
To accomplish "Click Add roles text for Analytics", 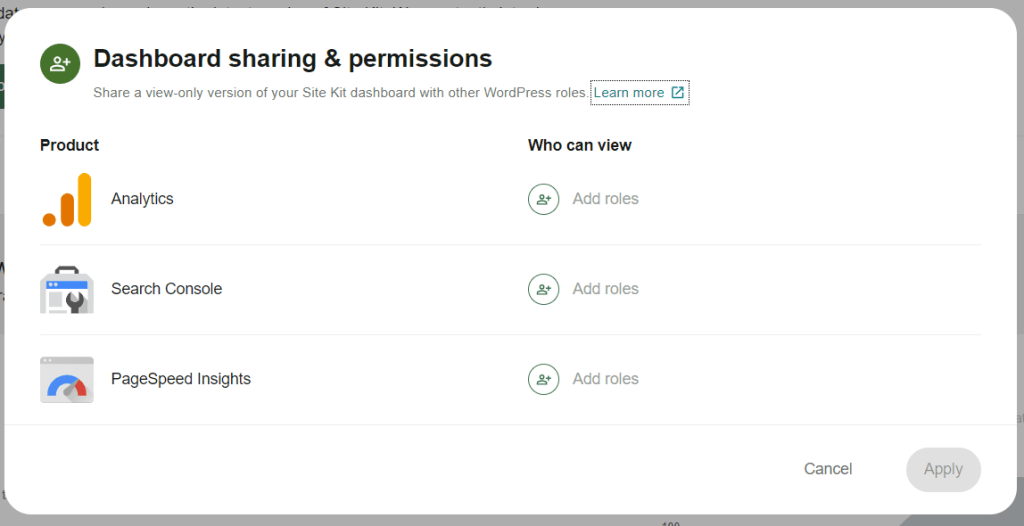I will (605, 199).
